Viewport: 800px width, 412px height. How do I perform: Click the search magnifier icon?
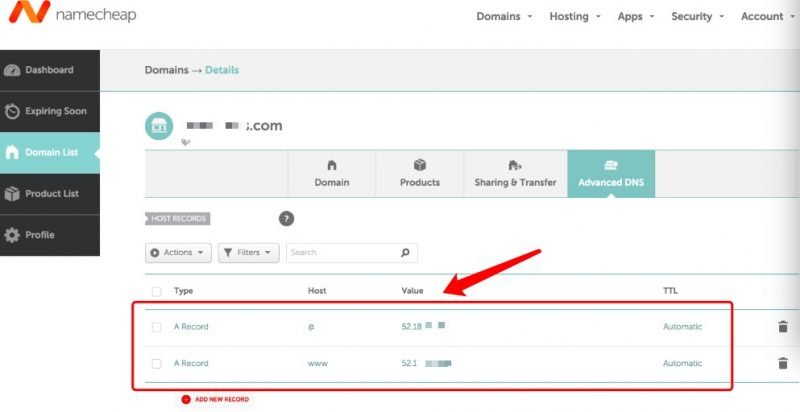[x=405, y=253]
